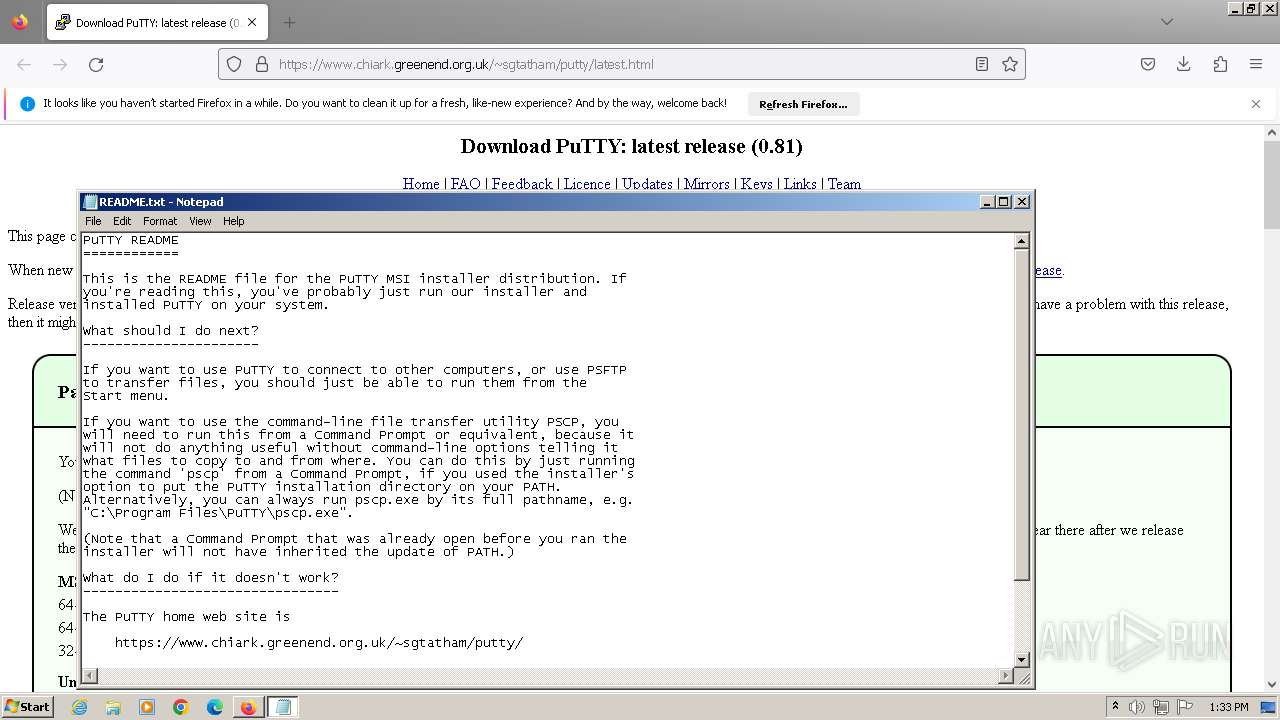Dismiss the Refresh Firefox notification bar

pyautogui.click(x=1256, y=104)
